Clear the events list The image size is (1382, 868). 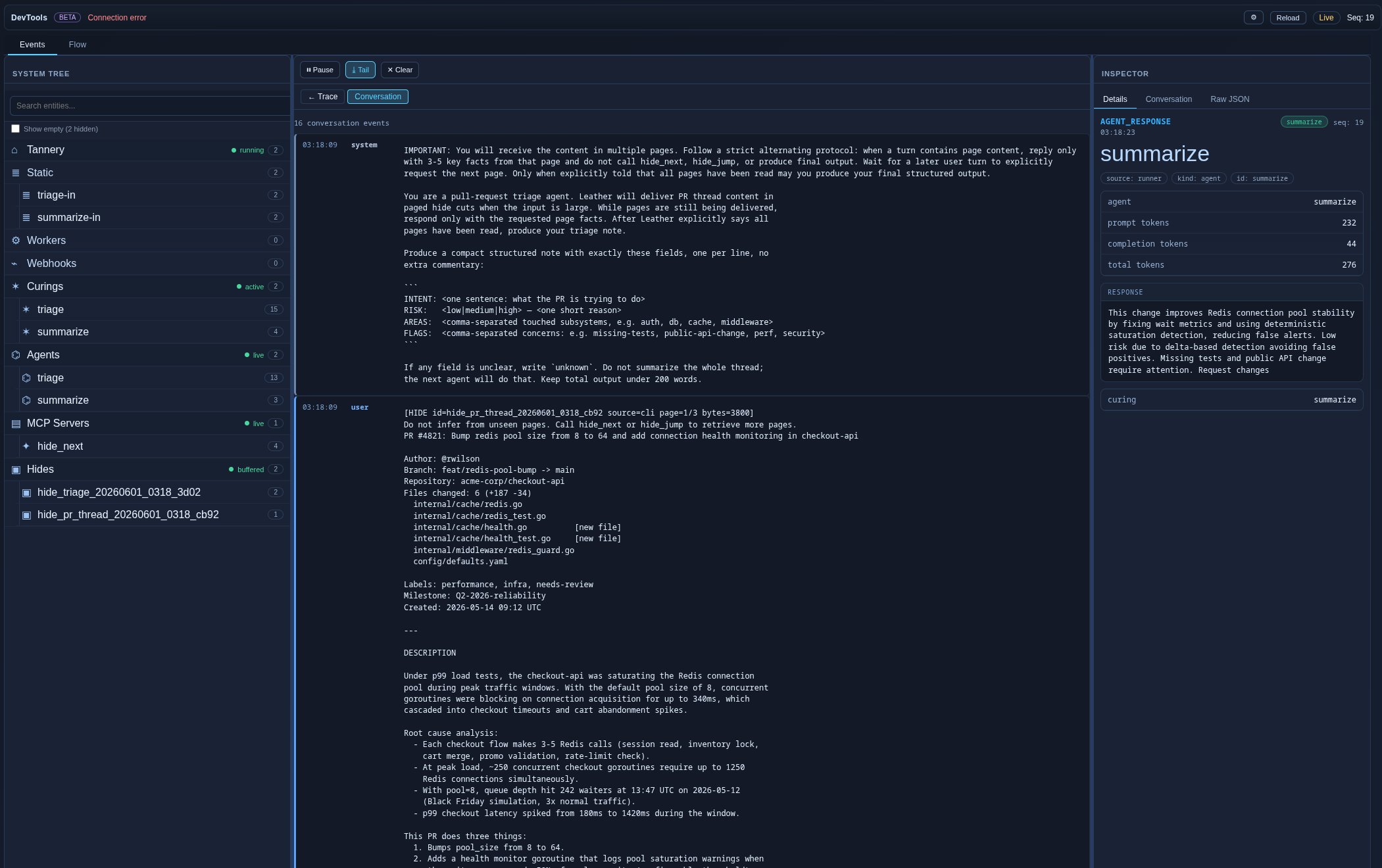[400, 70]
